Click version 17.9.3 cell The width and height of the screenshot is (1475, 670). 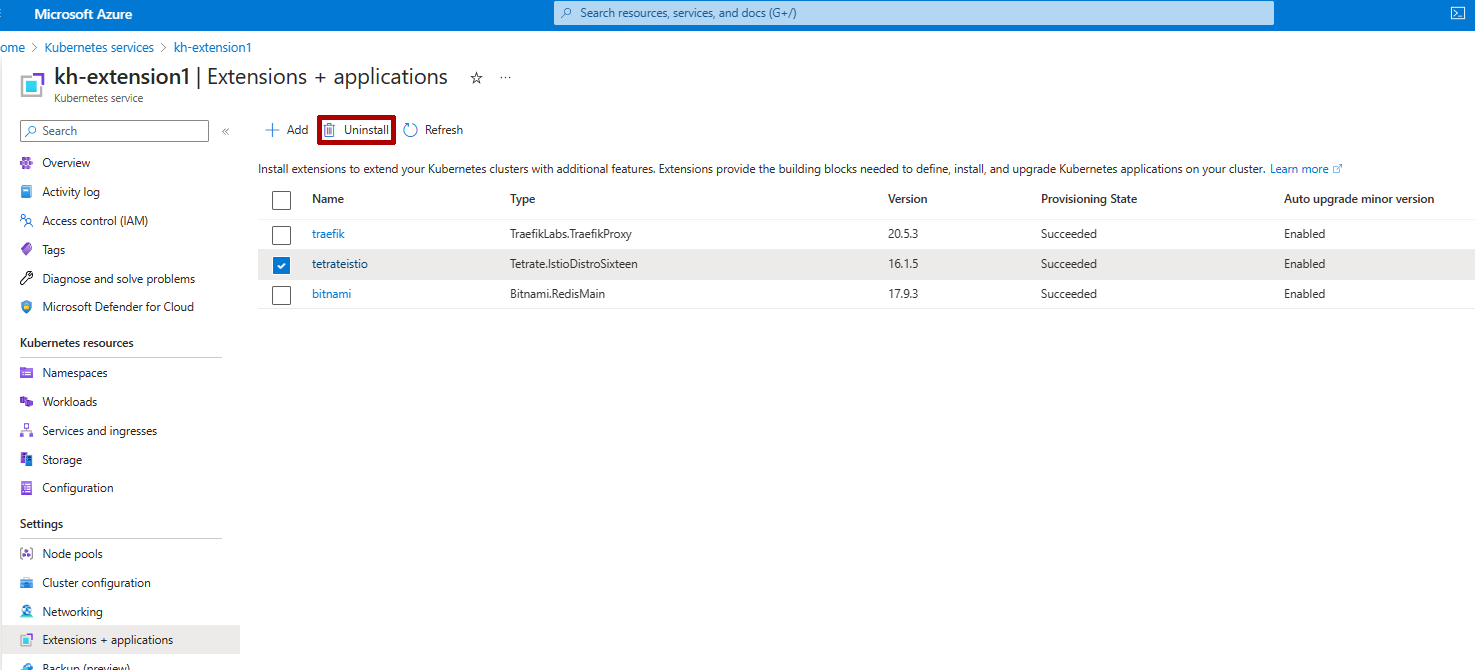(x=904, y=294)
